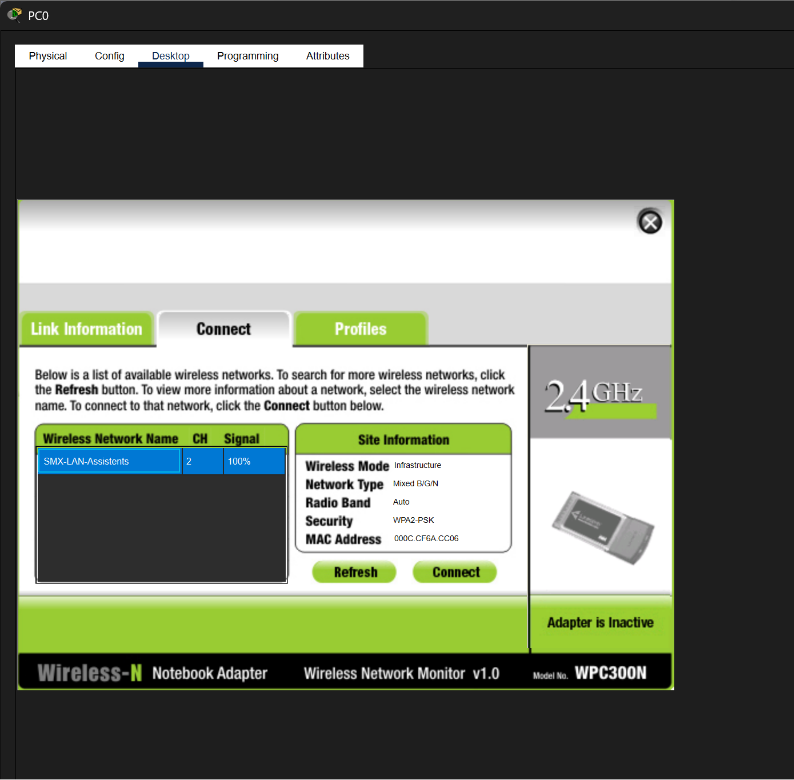This screenshot has width=794, height=780.
Task: Click the green Connect button
Action: [455, 572]
